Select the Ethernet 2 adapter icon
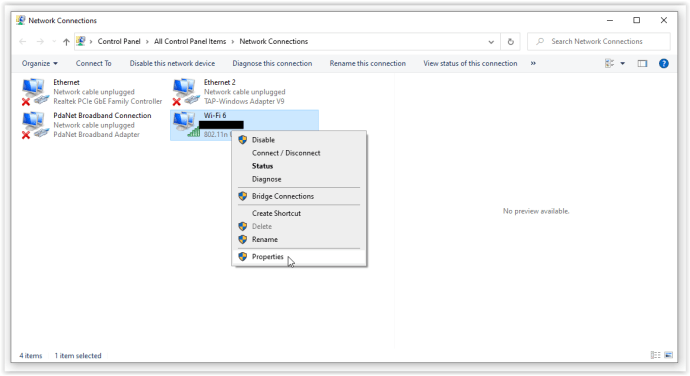The width and height of the screenshot is (690, 376). tap(185, 92)
